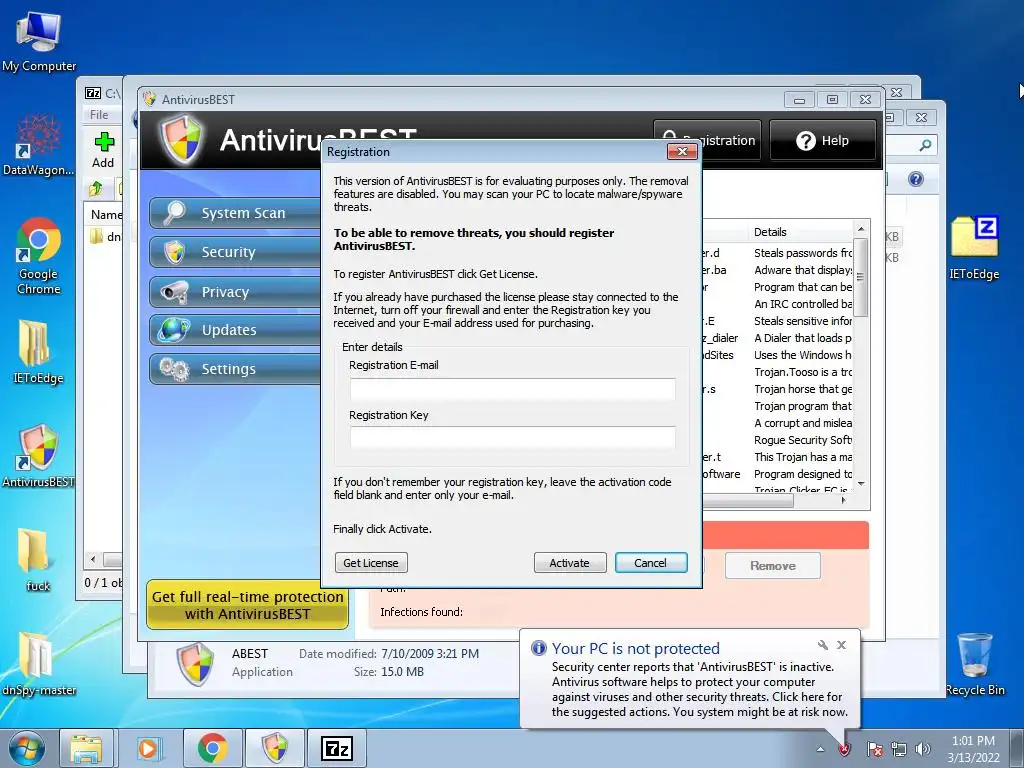Click the AntivirusBEST shield logo
This screenshot has width=1024, height=768.
(x=182, y=140)
